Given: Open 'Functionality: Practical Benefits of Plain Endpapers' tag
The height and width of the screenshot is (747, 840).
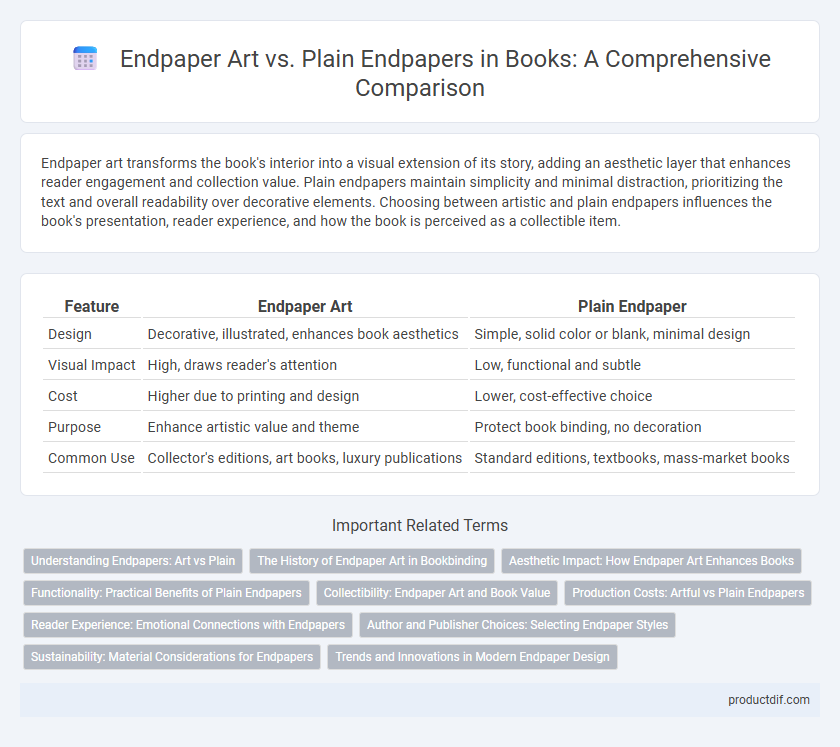Looking at the screenshot, I should click(166, 593).
